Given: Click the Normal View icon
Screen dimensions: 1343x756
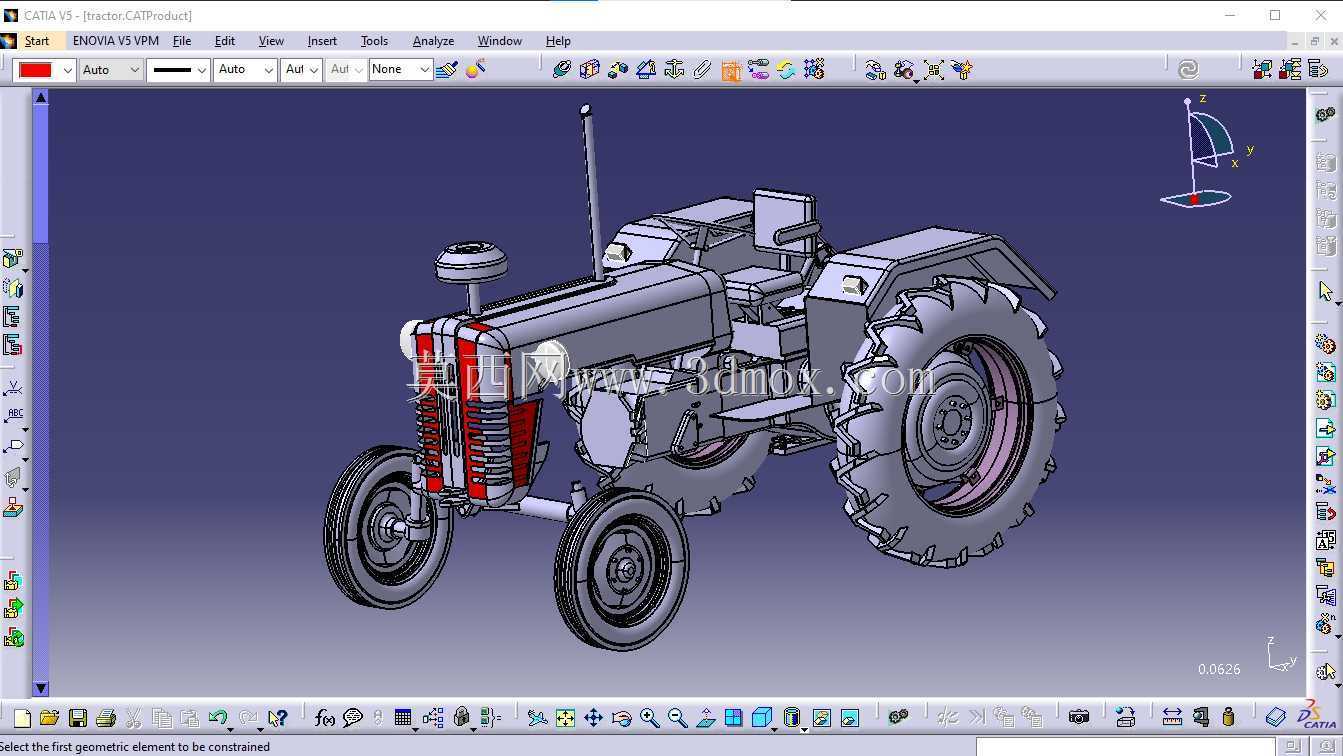Looking at the screenshot, I should tap(705, 717).
